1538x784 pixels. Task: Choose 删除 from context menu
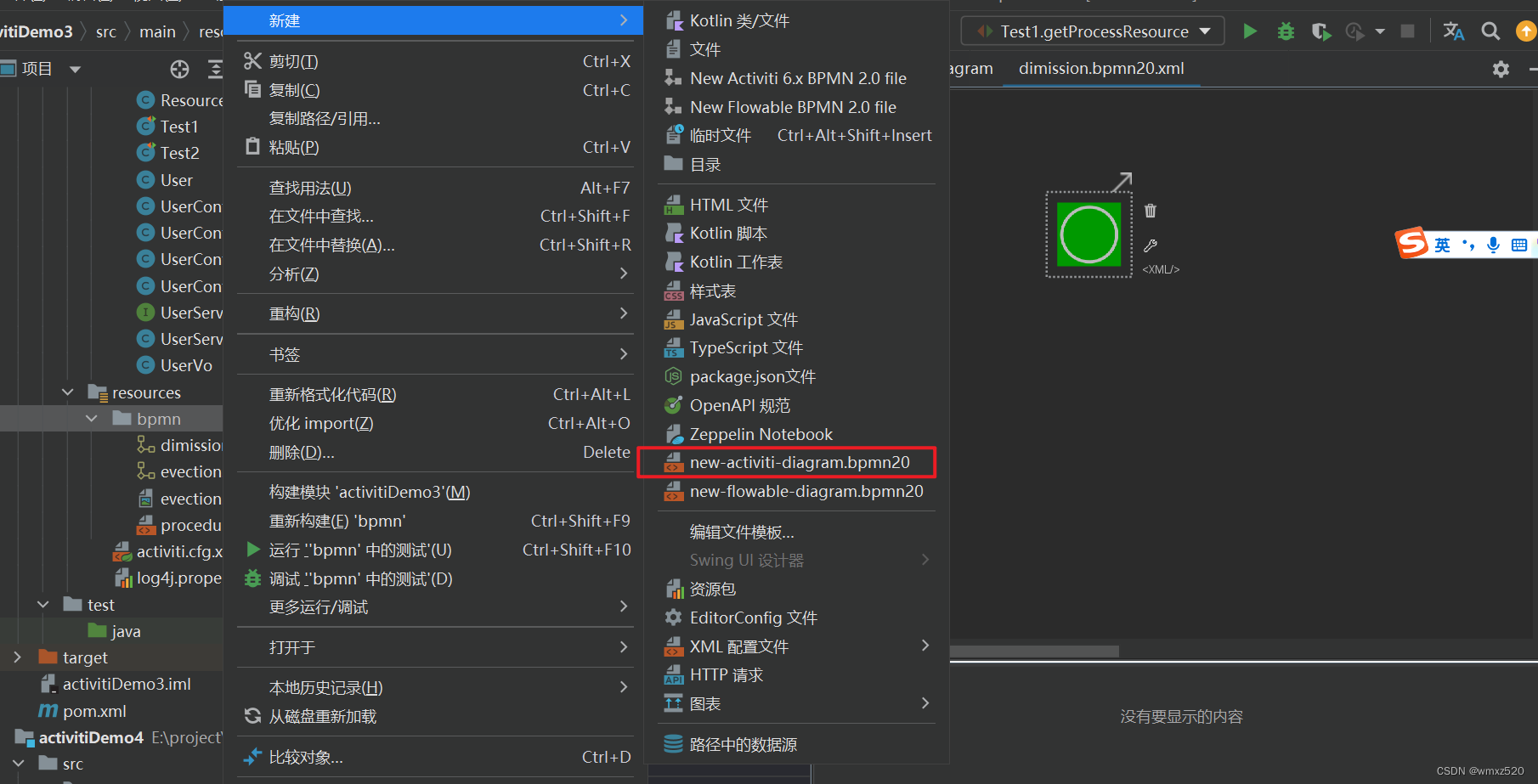433,452
